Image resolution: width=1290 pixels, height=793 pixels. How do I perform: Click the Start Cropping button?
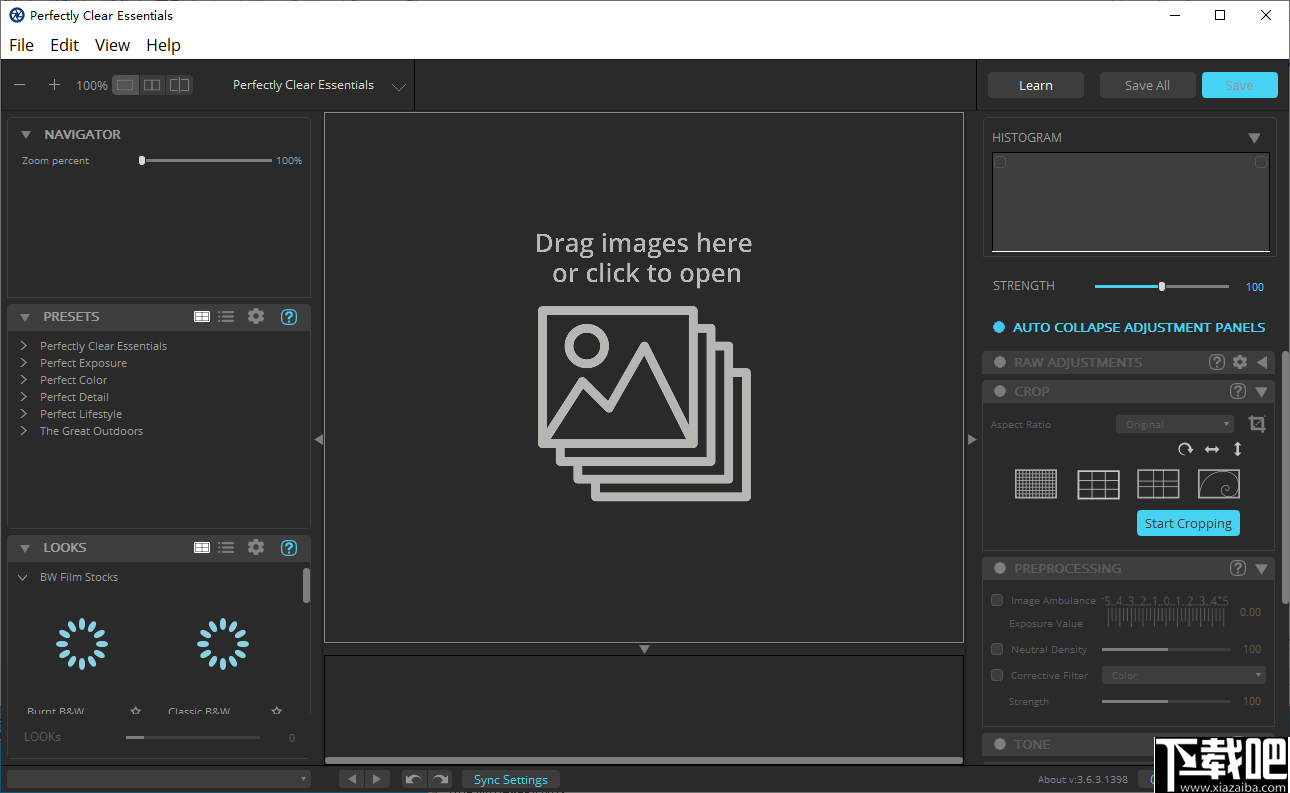point(1188,523)
